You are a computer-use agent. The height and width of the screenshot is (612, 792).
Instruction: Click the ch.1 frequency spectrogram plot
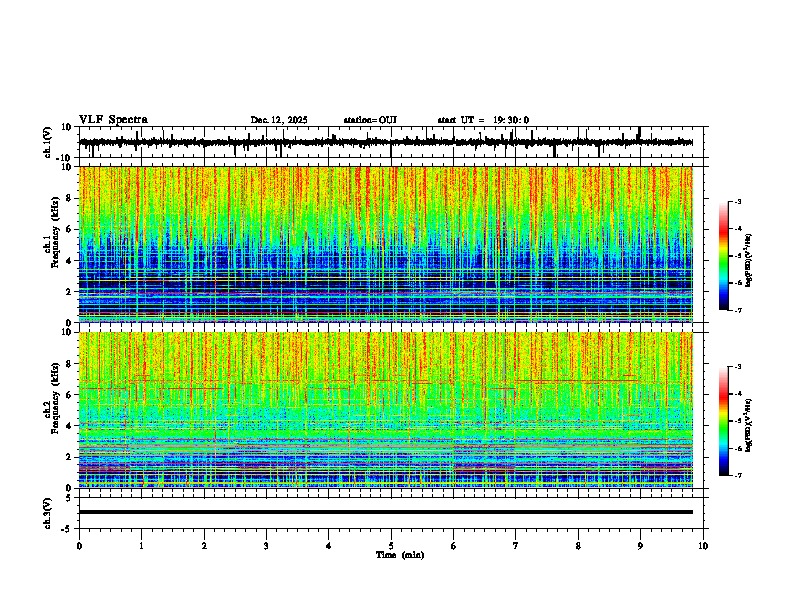coord(386,244)
